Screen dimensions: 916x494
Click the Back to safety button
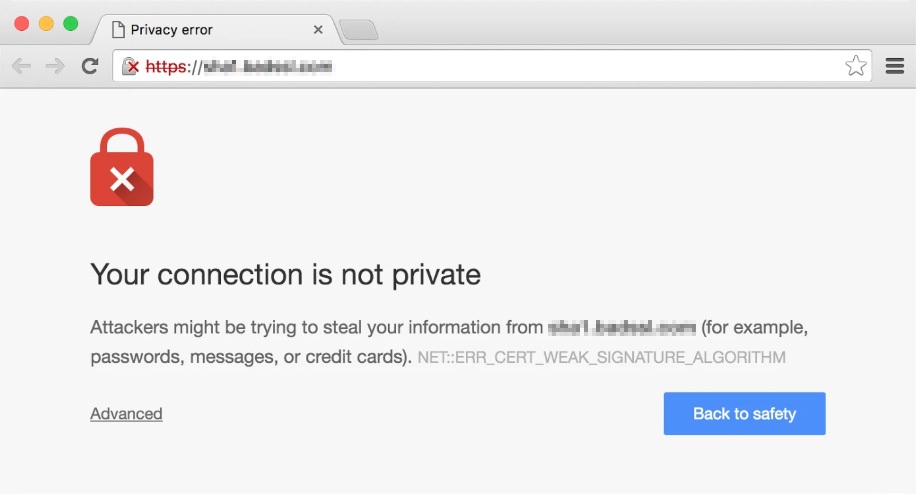point(744,413)
